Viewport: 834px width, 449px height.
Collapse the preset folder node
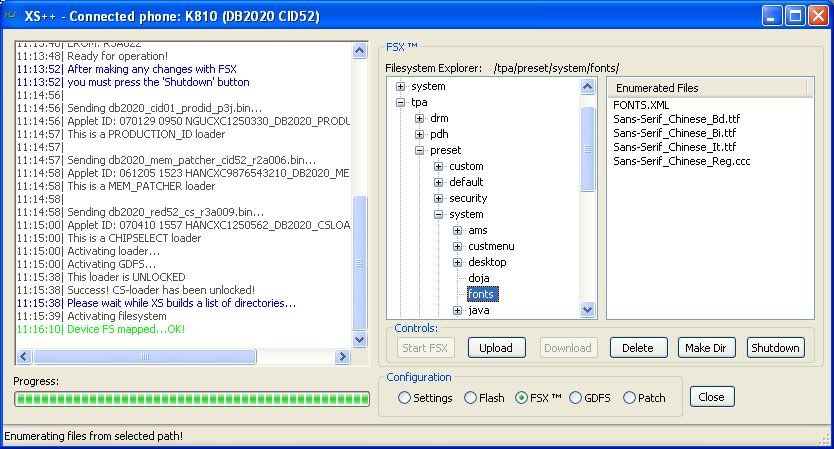pos(420,150)
